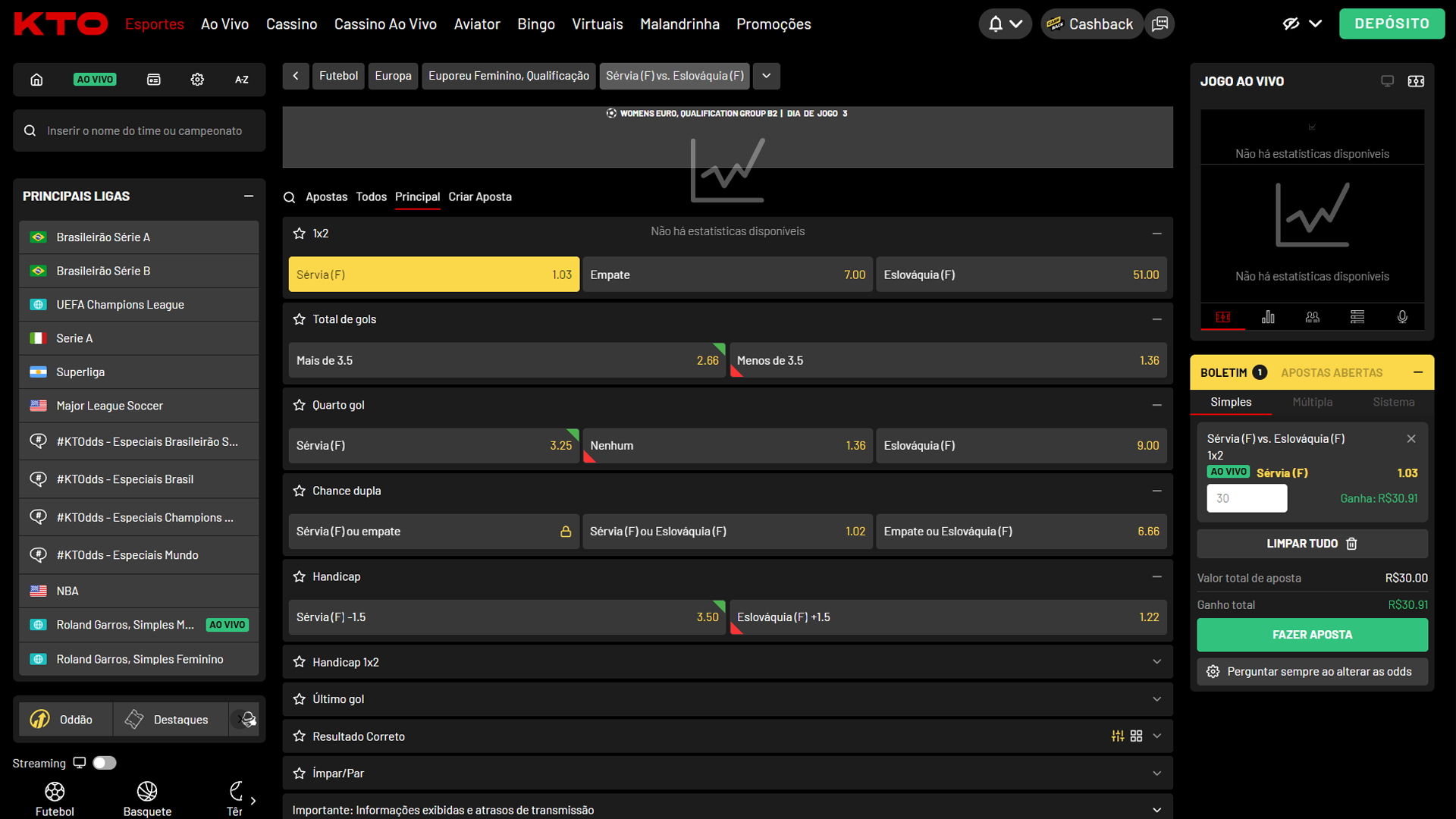Open Cassino in top navigation
This screenshot has height=819, width=1456.
pos(291,24)
